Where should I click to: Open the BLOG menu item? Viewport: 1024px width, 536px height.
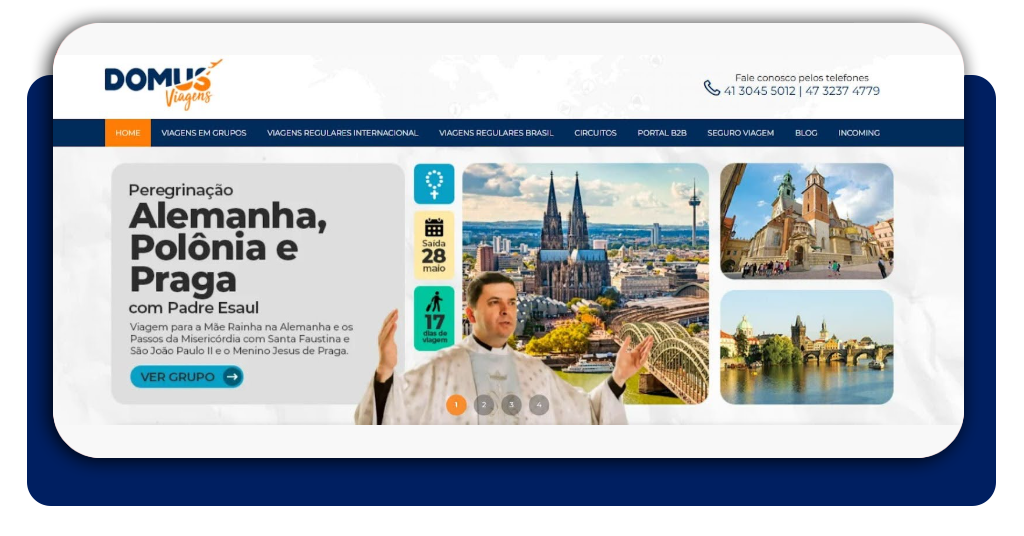807,133
